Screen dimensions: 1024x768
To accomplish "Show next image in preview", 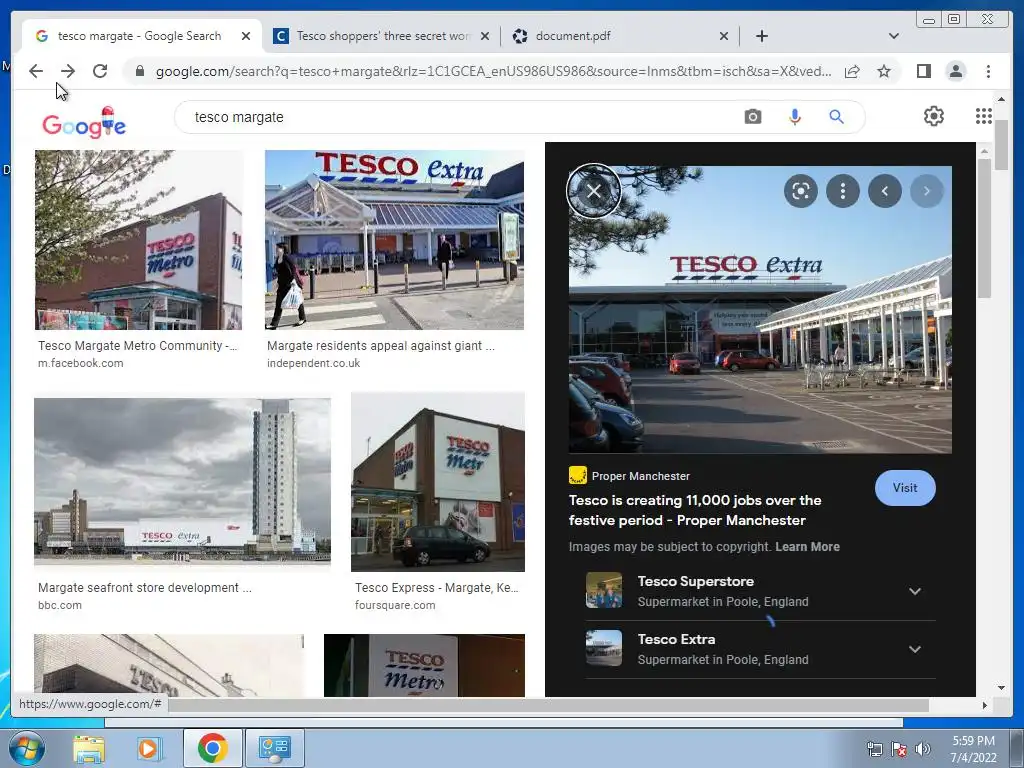I will tap(927, 191).
